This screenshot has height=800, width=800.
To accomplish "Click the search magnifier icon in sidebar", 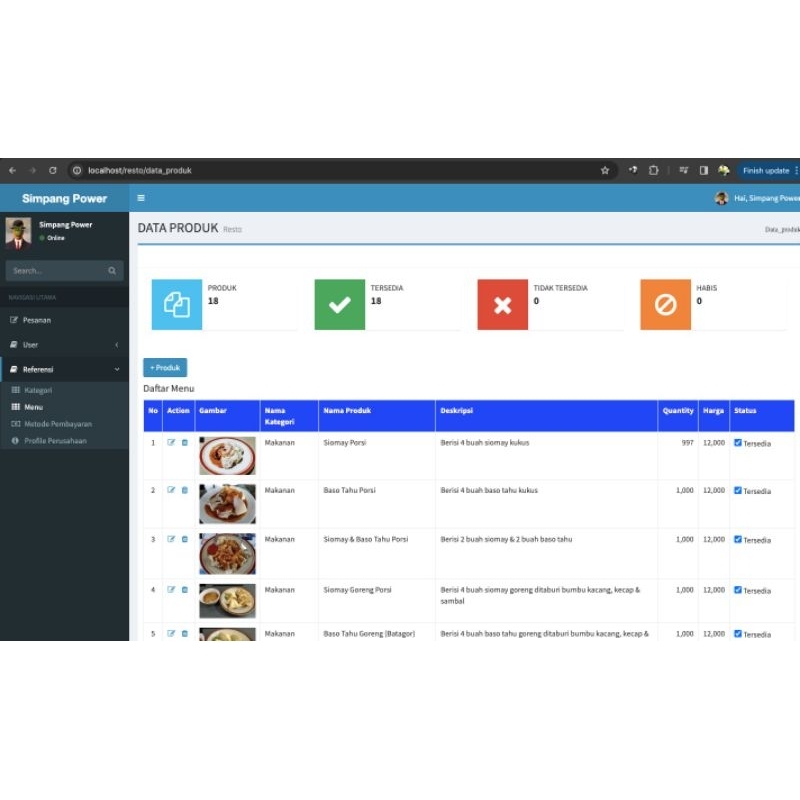I will coord(112,270).
